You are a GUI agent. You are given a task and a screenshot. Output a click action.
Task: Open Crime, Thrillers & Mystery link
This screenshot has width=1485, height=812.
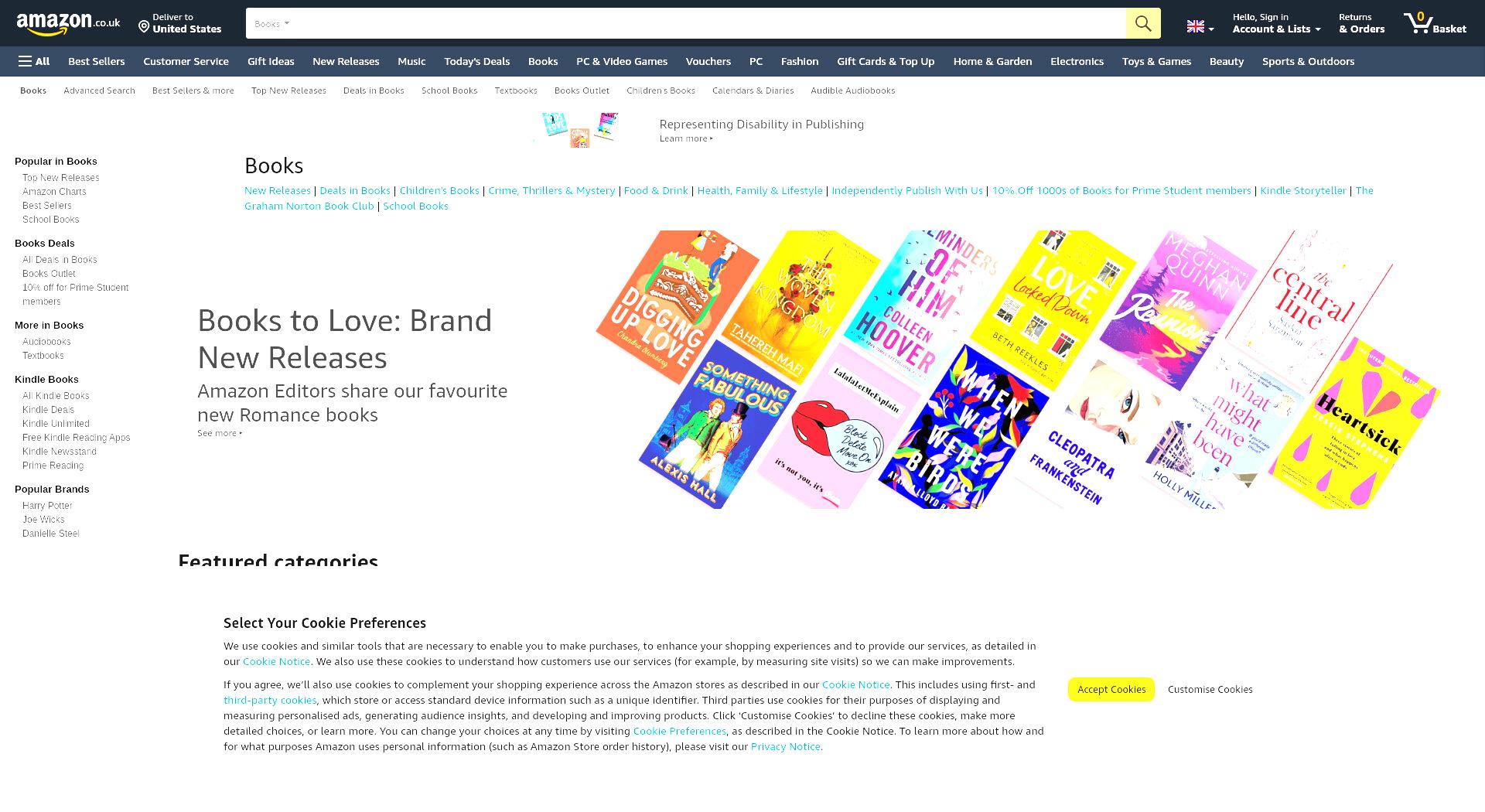pos(551,190)
